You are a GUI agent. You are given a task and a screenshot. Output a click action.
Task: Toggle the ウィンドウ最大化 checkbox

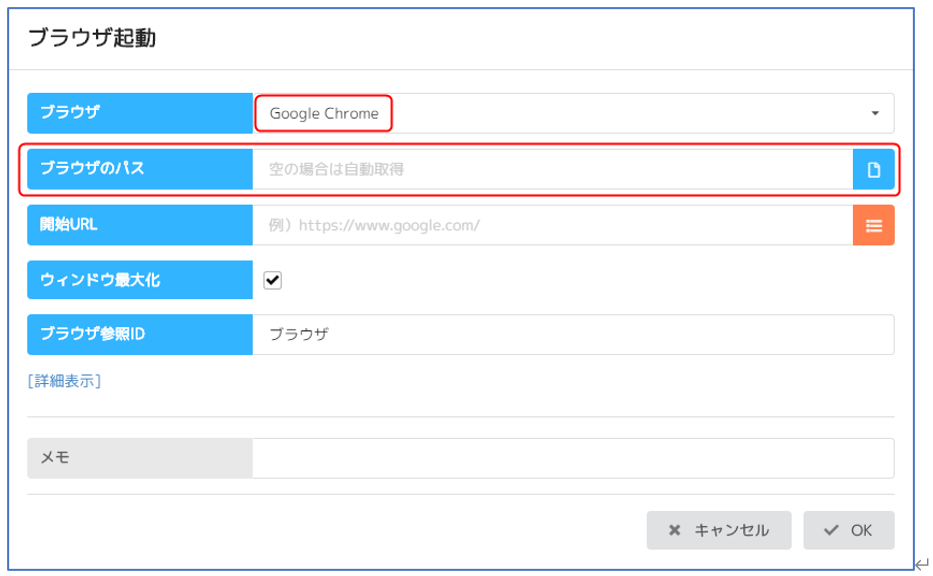273,280
